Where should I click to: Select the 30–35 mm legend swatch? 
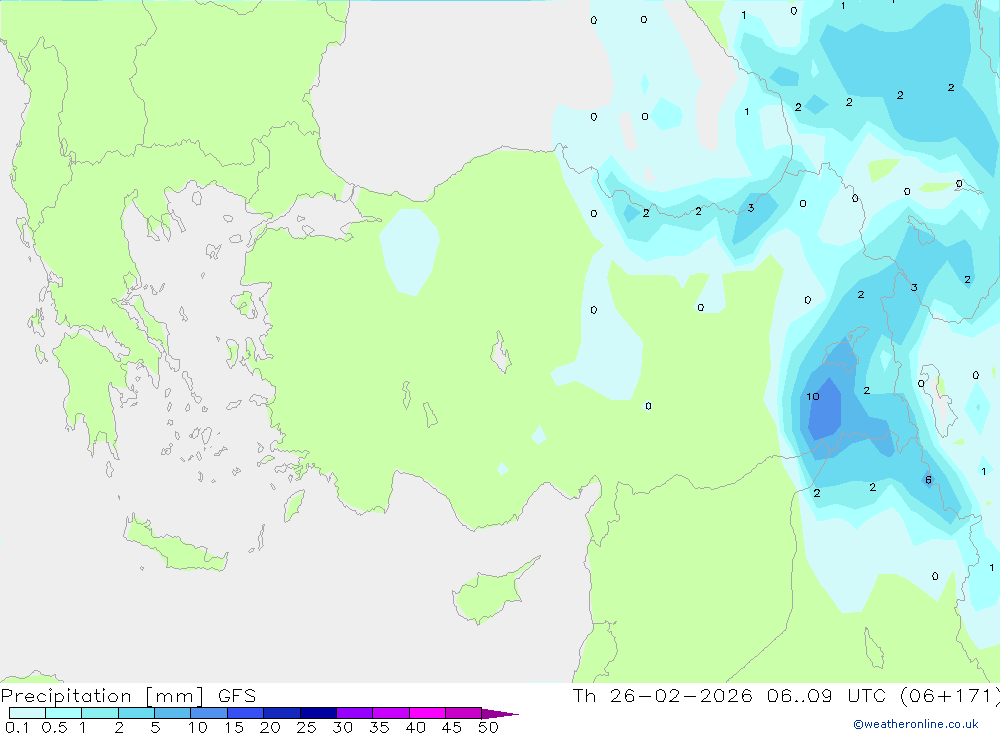tap(355, 713)
